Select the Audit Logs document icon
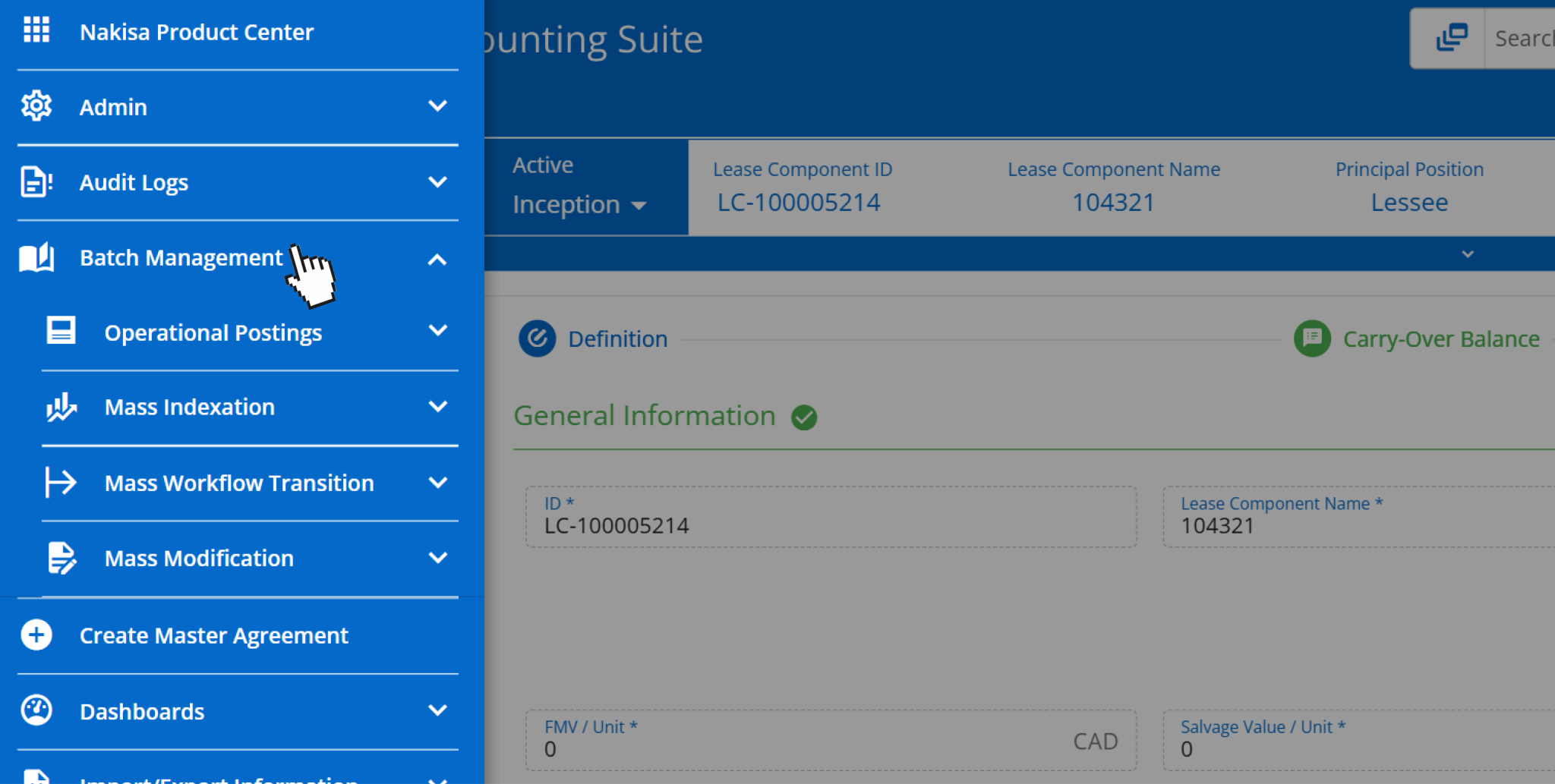This screenshot has height=784, width=1555. click(x=36, y=182)
